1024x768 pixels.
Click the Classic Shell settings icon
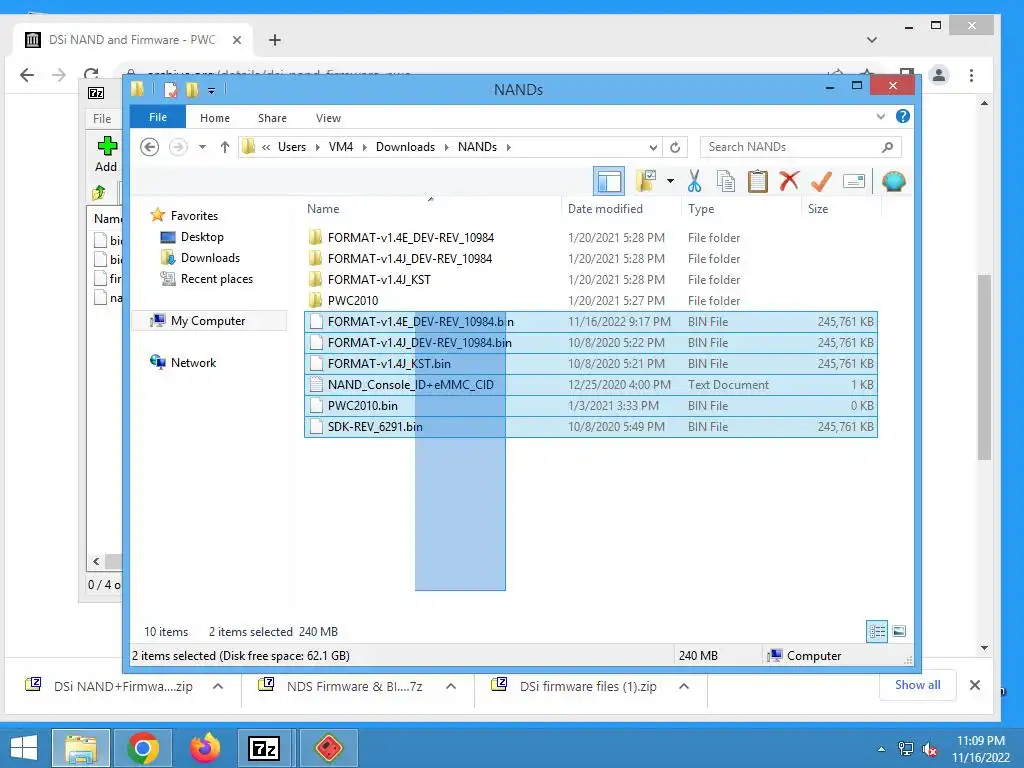(x=893, y=181)
